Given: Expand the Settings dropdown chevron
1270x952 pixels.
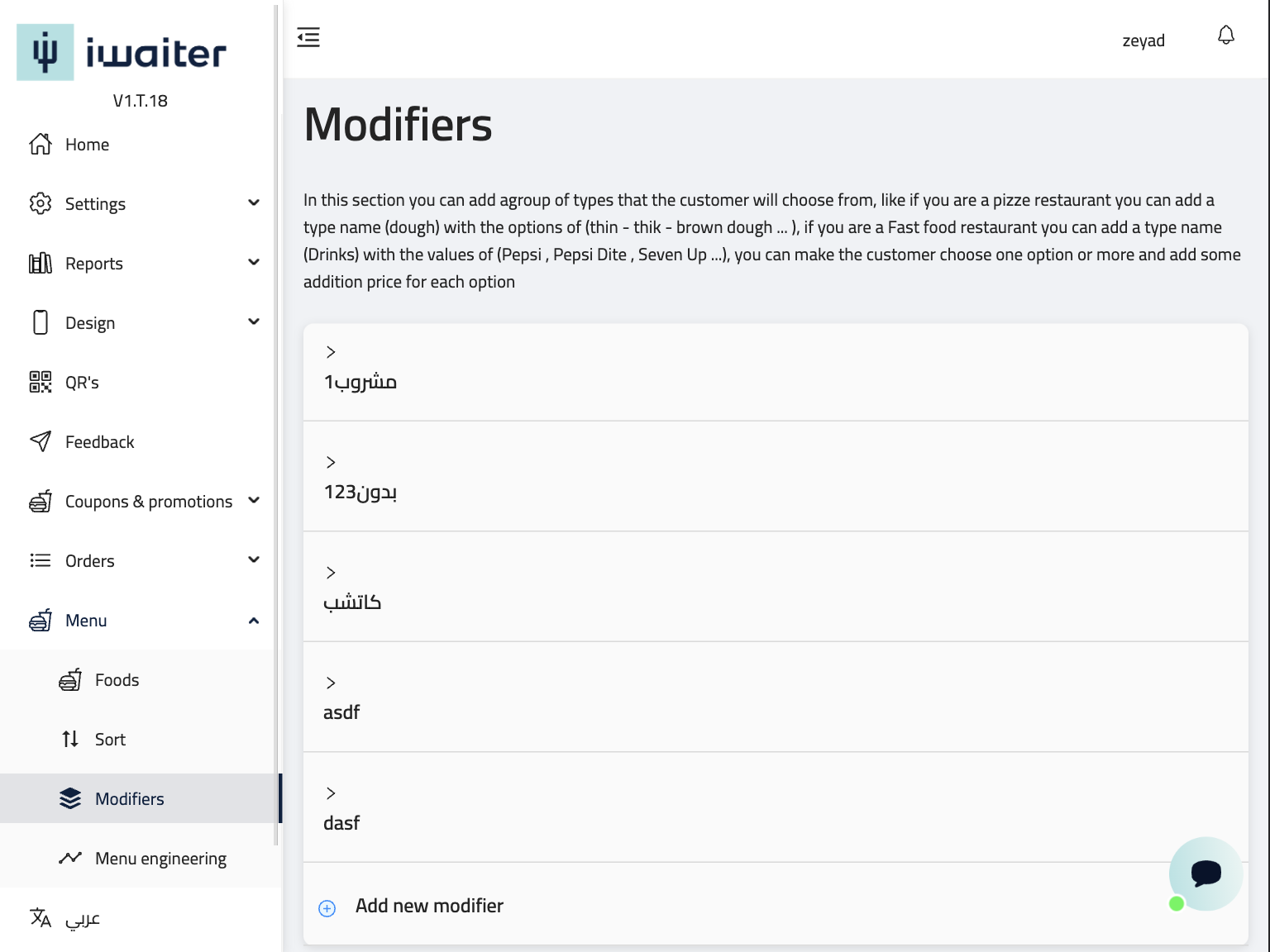Looking at the screenshot, I should tap(254, 203).
